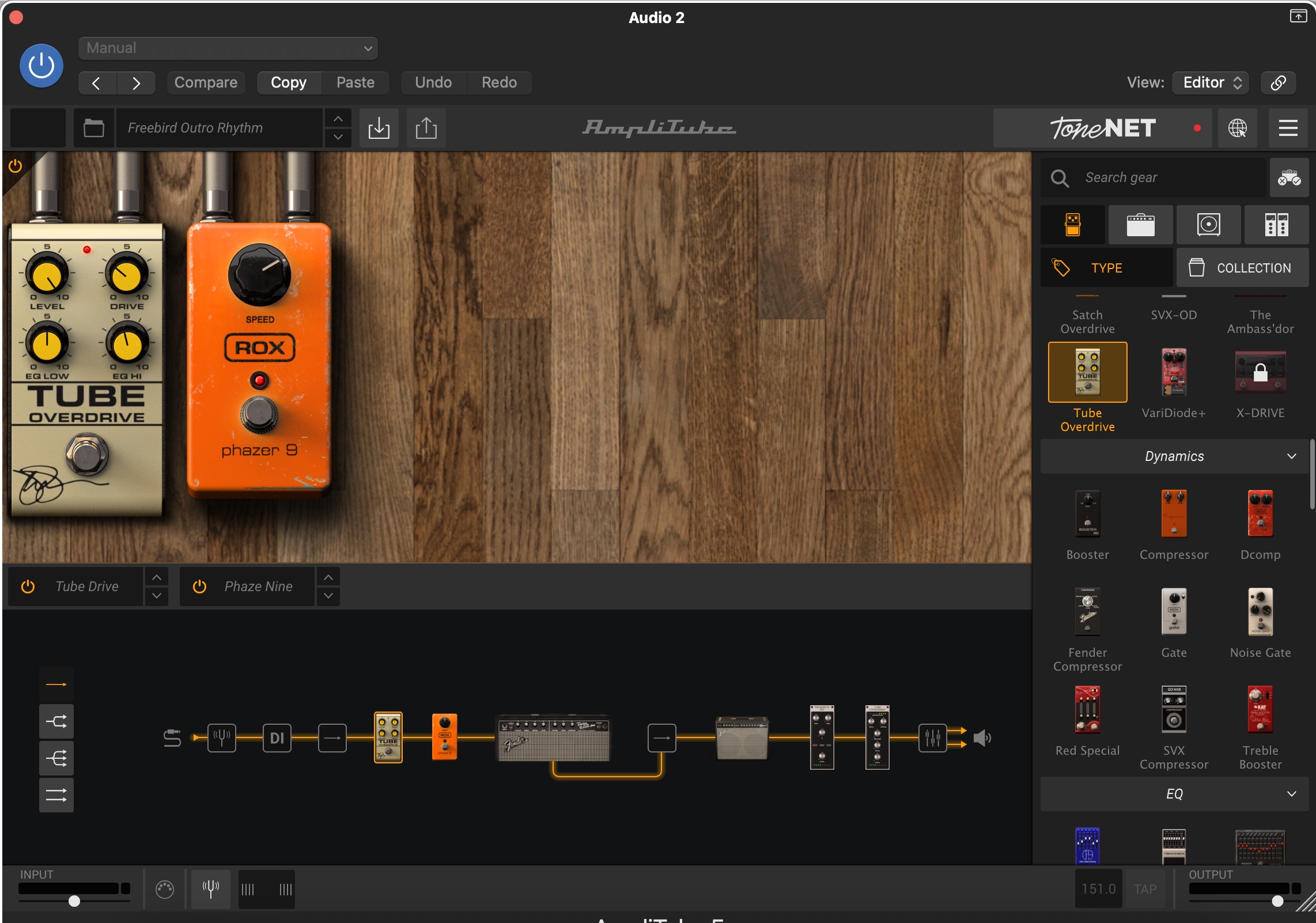Select the three-branch routing option
The width and height of the screenshot is (1316, 923).
click(x=56, y=758)
